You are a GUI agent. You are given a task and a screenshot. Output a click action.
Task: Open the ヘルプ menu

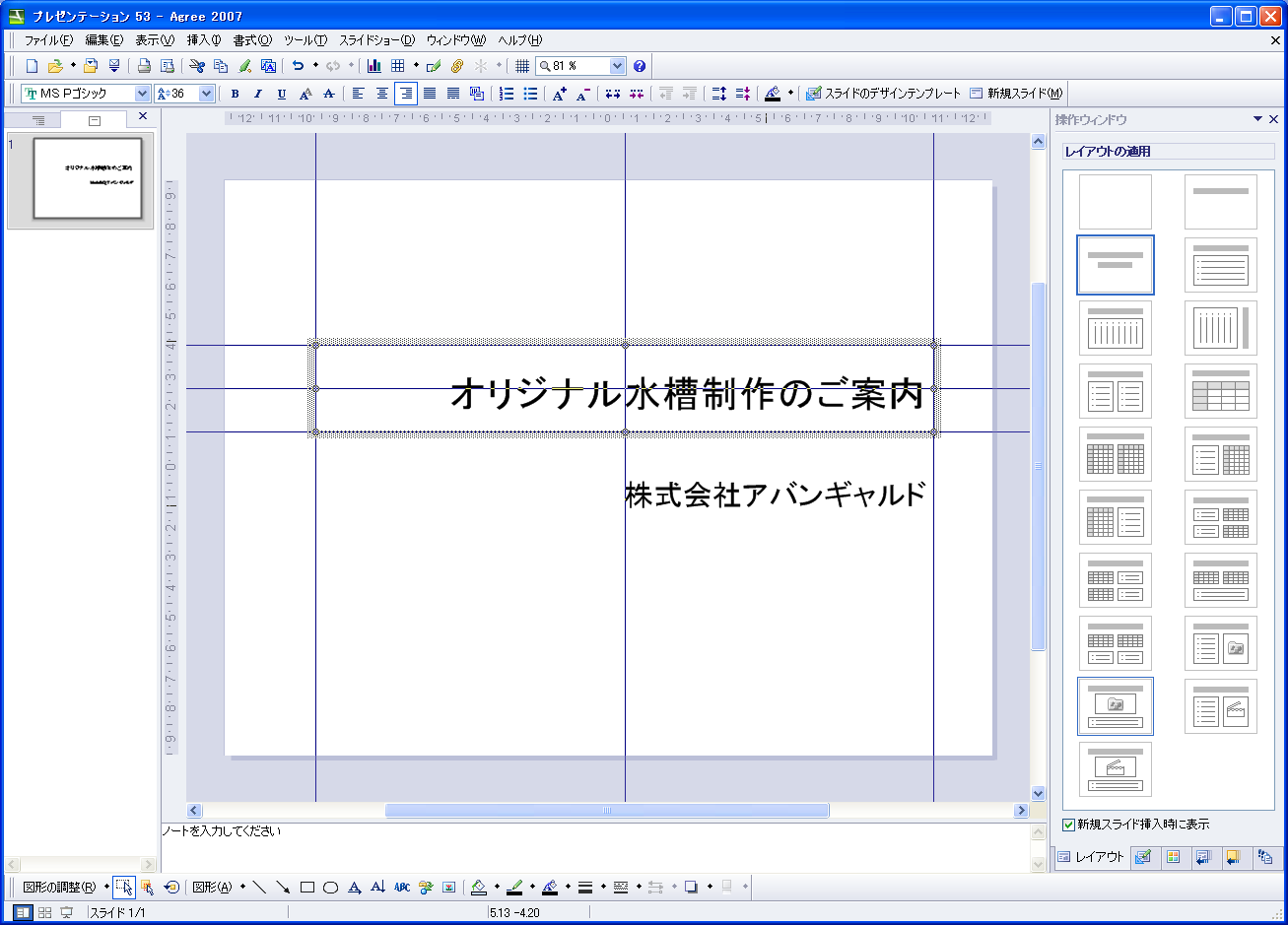click(519, 40)
